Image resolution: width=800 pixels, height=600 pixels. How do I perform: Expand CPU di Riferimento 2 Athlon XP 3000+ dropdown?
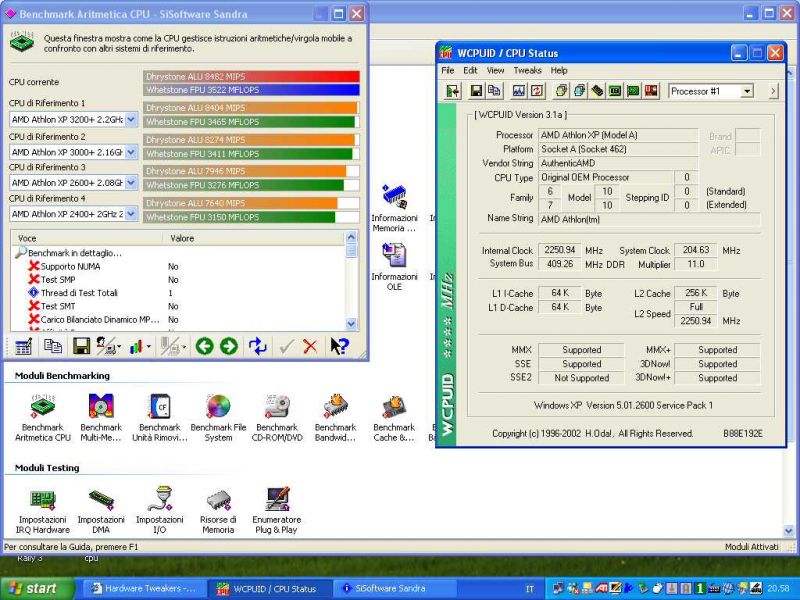pos(131,152)
